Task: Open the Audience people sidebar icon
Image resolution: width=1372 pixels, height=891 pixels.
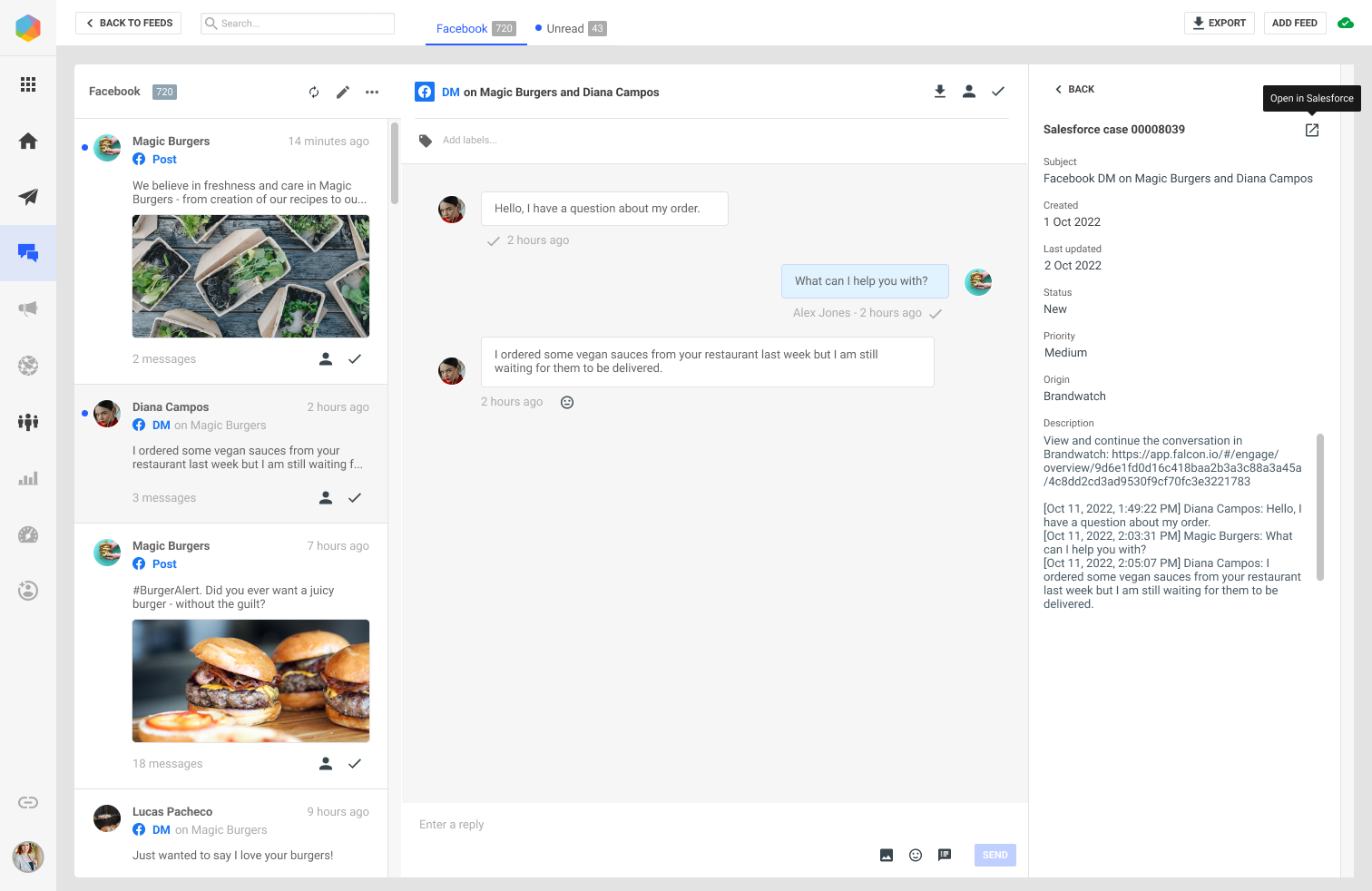Action: tap(28, 422)
